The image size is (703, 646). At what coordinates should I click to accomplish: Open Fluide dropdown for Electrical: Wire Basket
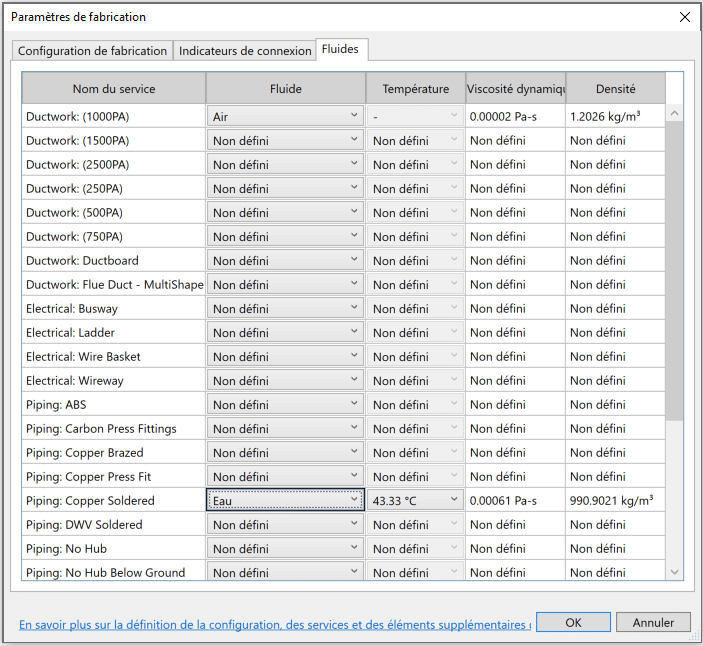(285, 357)
